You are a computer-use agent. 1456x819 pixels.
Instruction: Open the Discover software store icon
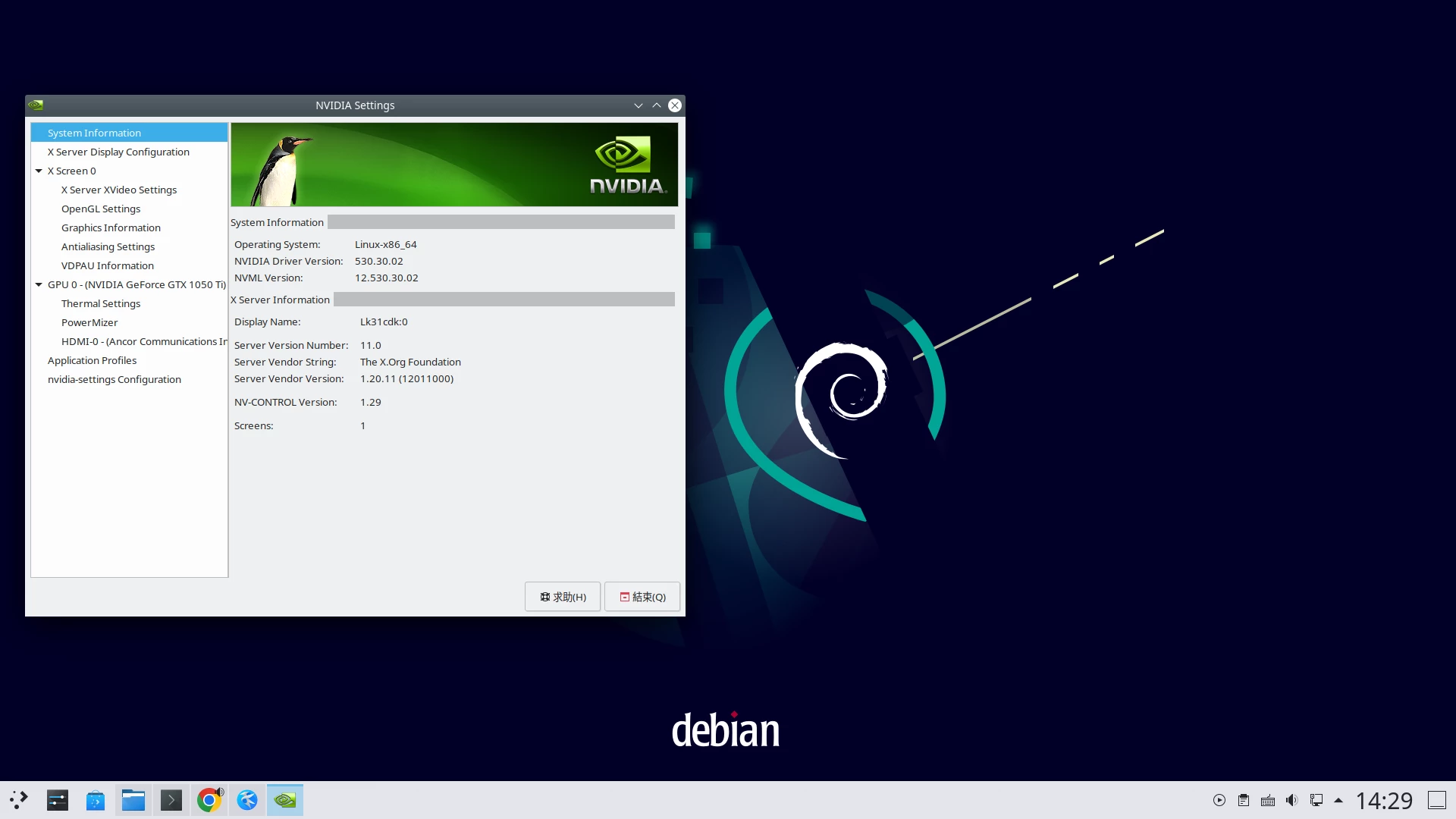[96, 800]
